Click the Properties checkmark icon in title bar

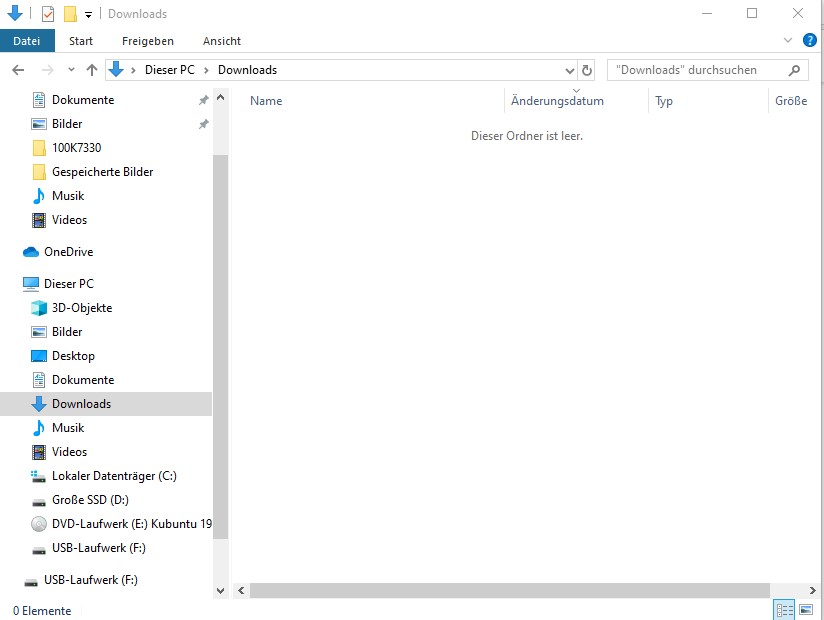(x=48, y=14)
